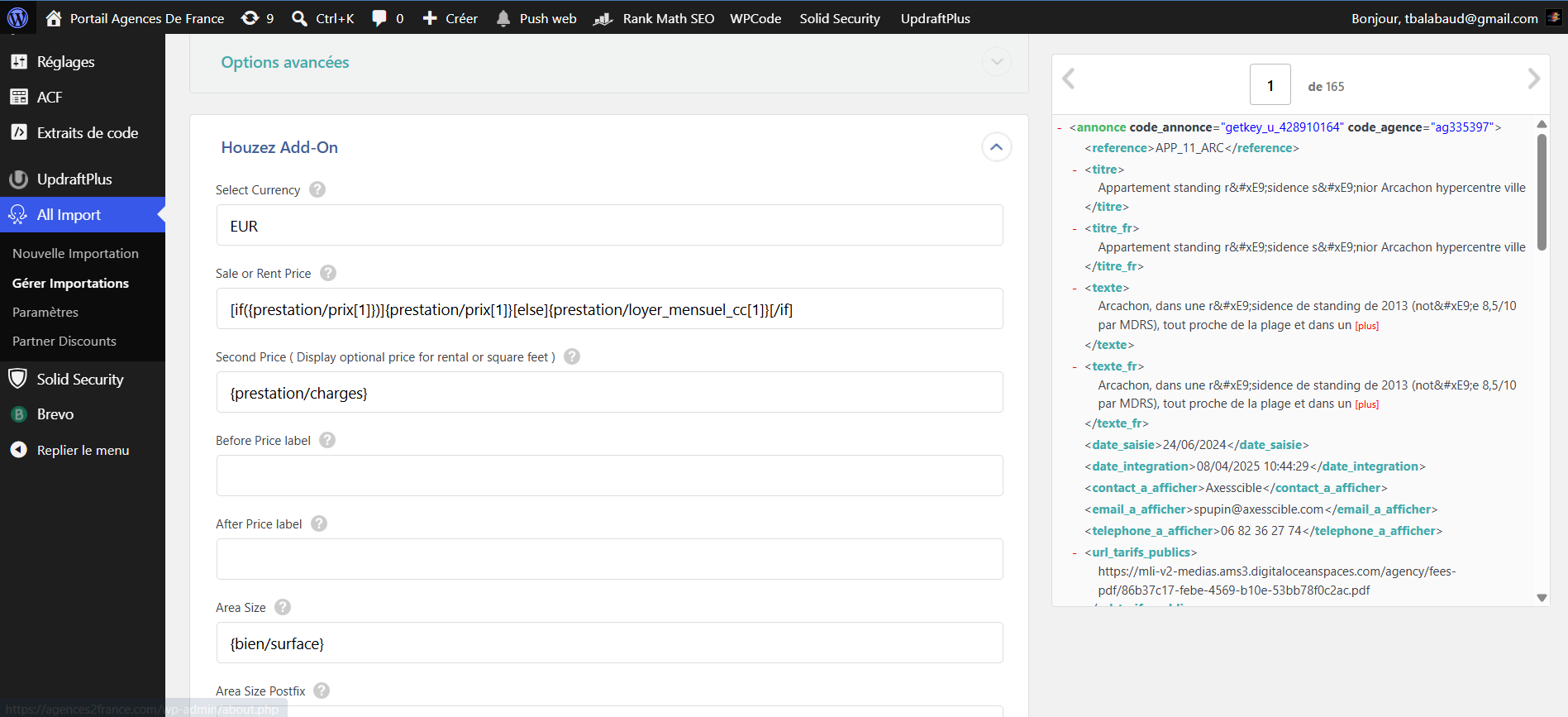Open help tooltip for Area Size
Screen dimensions: 1568x717
283,607
